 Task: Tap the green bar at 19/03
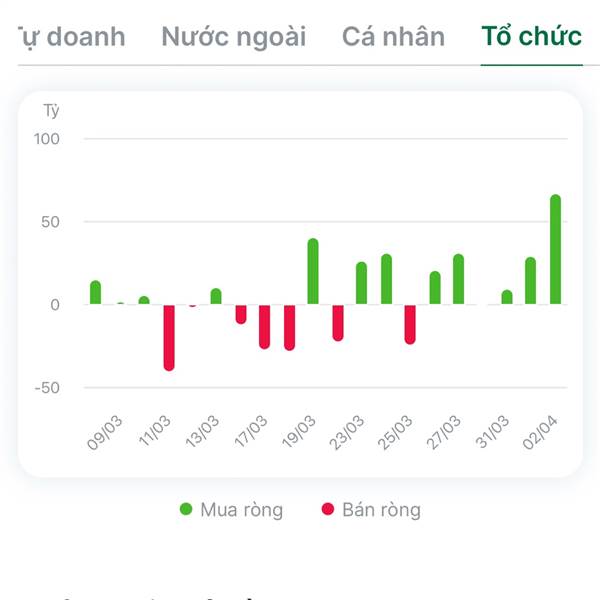coord(313,272)
